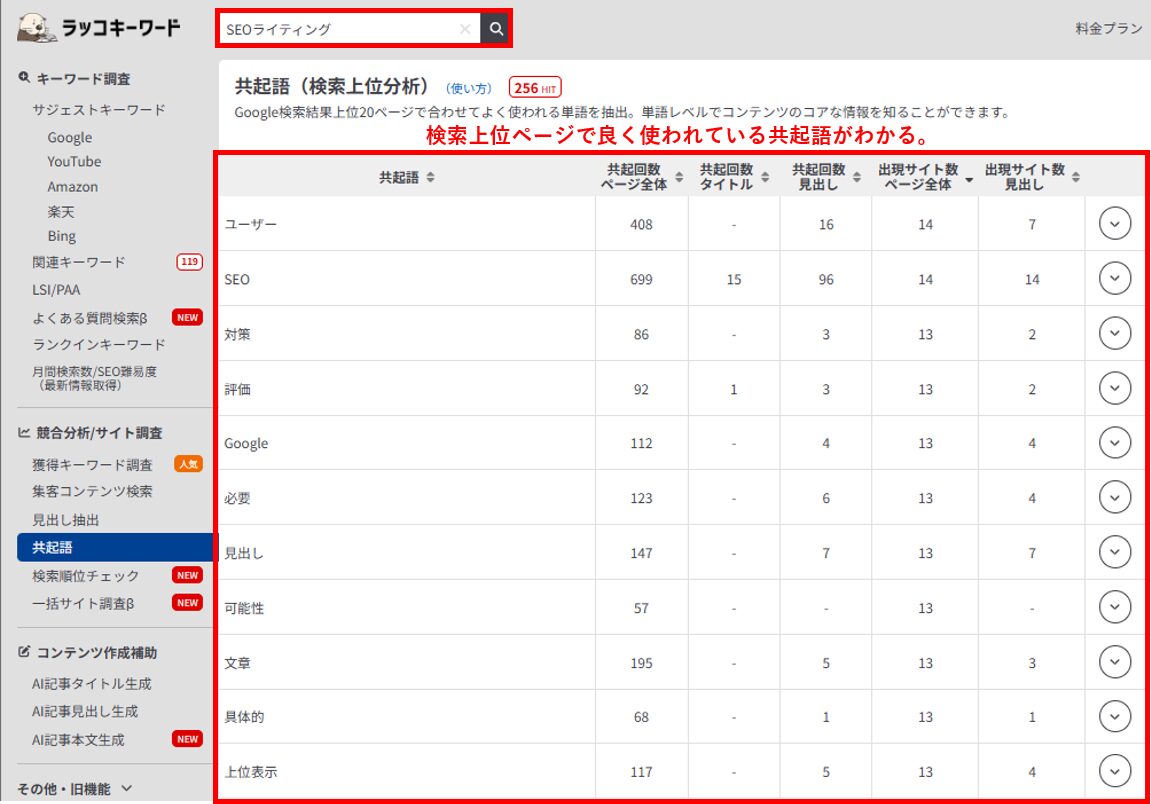Sort by 共起回数 タイトル column
Screen dimensions: 1151x804
pyautogui.click(x=765, y=177)
